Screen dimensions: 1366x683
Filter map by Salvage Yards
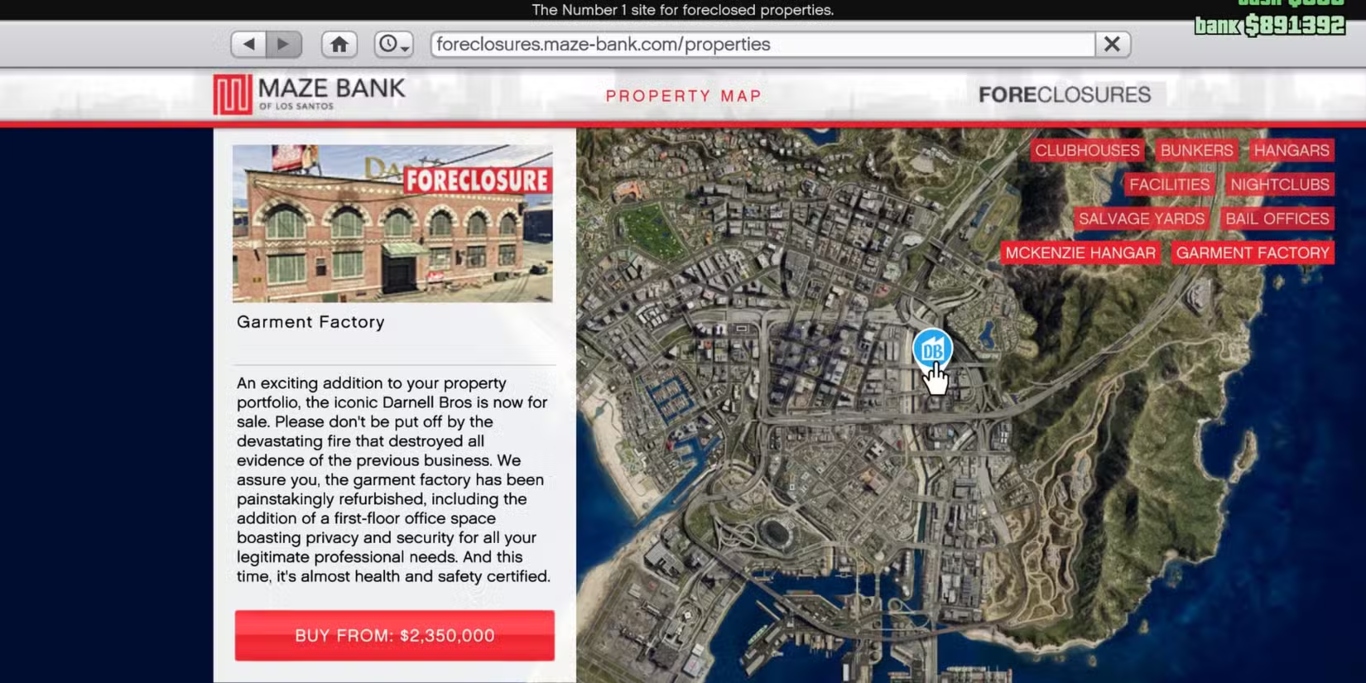[1142, 218]
